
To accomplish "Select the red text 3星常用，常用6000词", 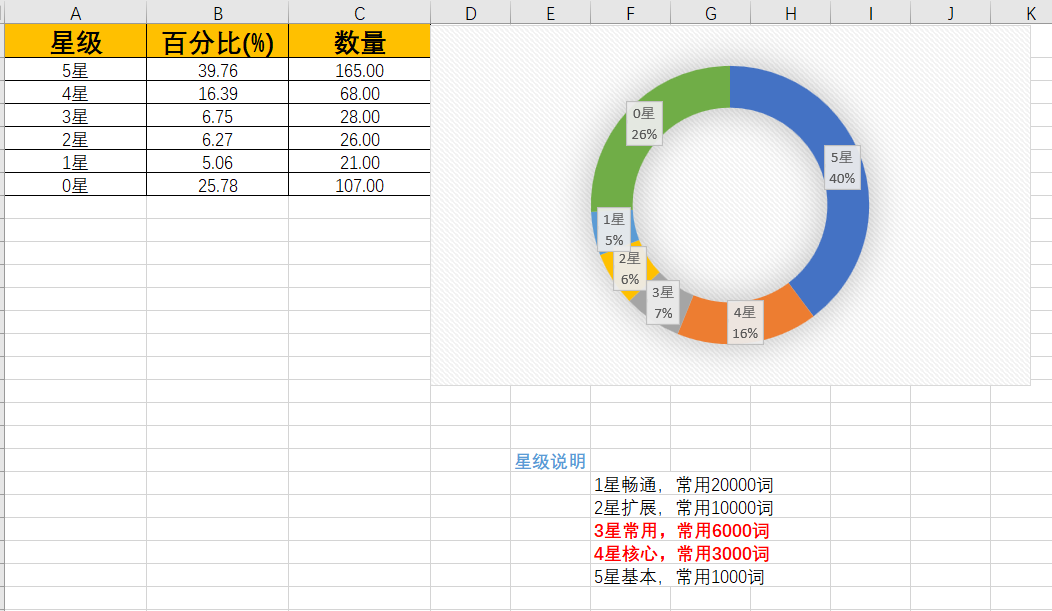I will click(682, 531).
